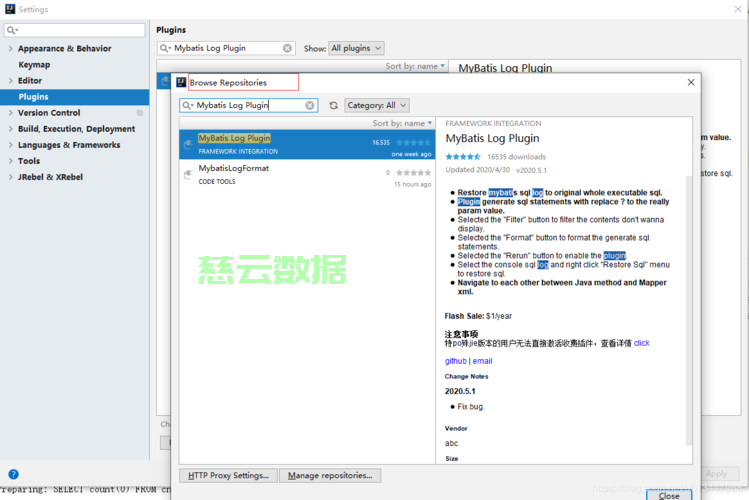749x500 pixels.
Task: Close the Browse Repositories dialog with X
Action: click(691, 82)
